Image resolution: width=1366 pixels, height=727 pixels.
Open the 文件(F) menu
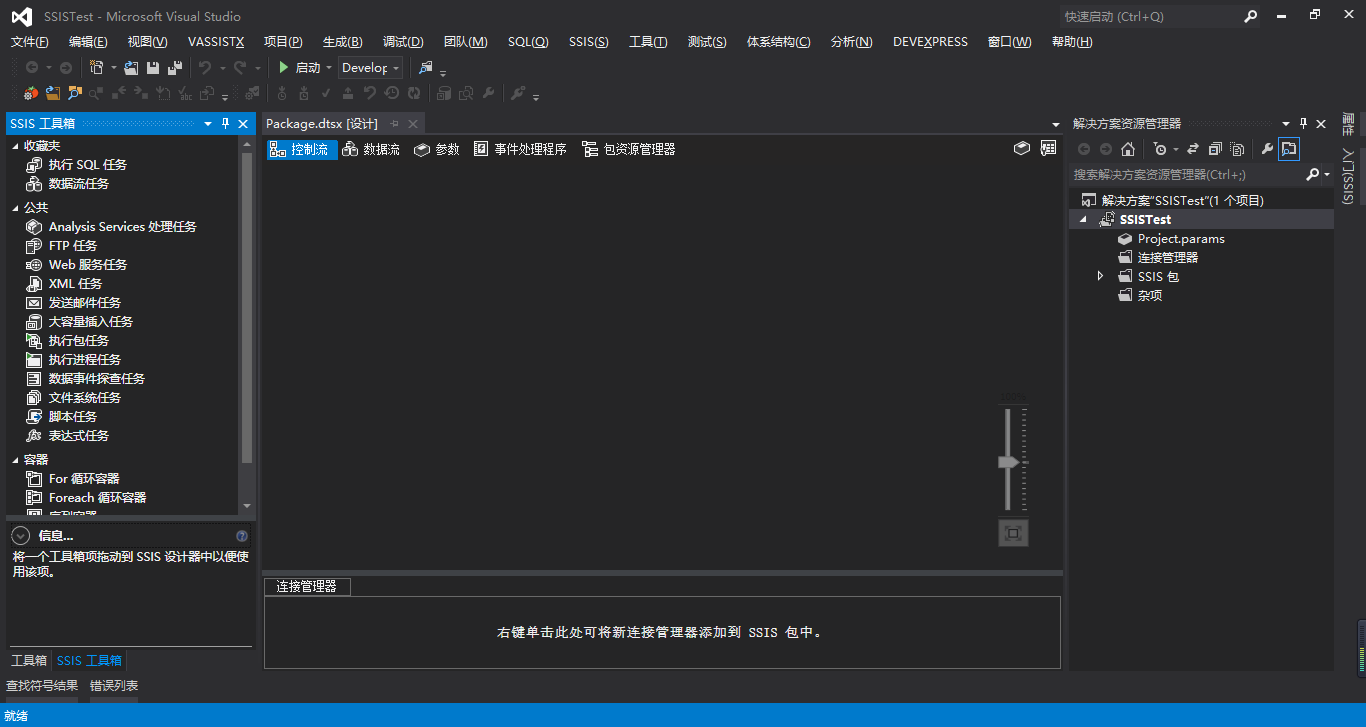pyautogui.click(x=29, y=41)
